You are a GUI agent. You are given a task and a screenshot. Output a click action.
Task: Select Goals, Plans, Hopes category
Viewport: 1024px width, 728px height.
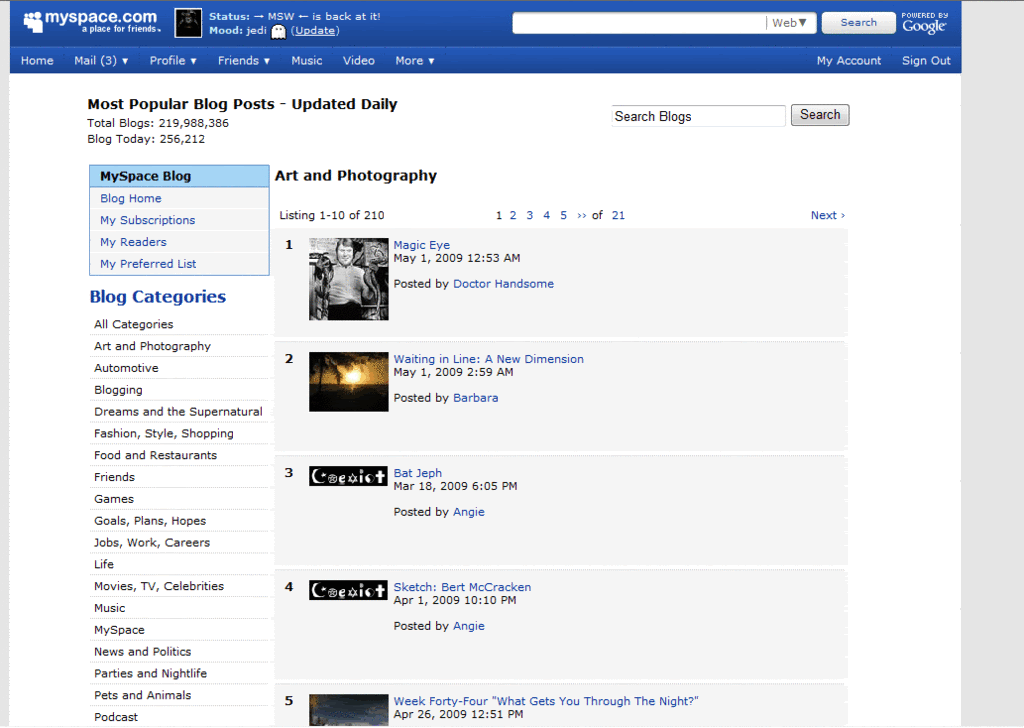[150, 521]
